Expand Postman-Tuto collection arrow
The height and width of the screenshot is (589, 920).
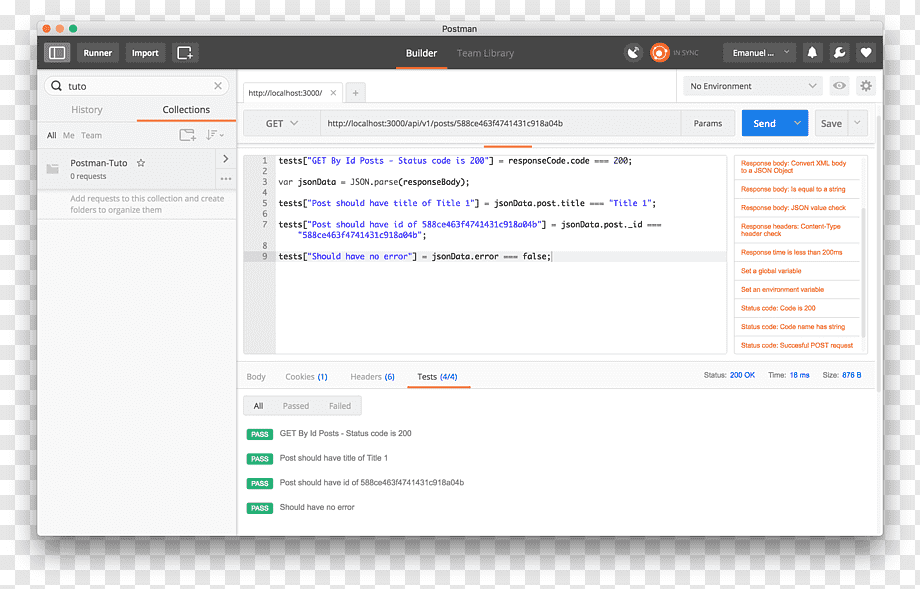tap(226, 158)
